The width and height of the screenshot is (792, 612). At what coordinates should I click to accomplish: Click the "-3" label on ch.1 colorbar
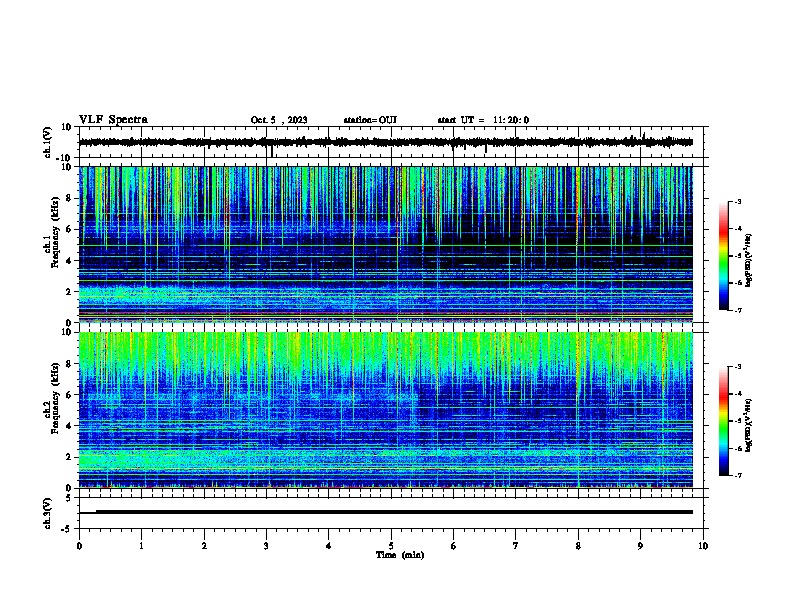tap(738, 201)
